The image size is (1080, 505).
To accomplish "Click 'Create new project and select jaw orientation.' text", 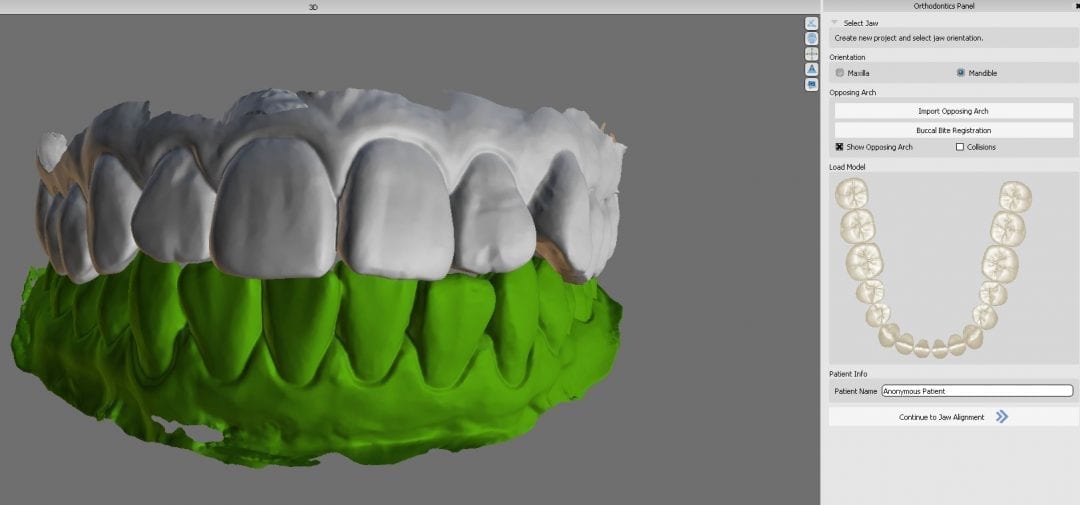I will pyautogui.click(x=908, y=38).
